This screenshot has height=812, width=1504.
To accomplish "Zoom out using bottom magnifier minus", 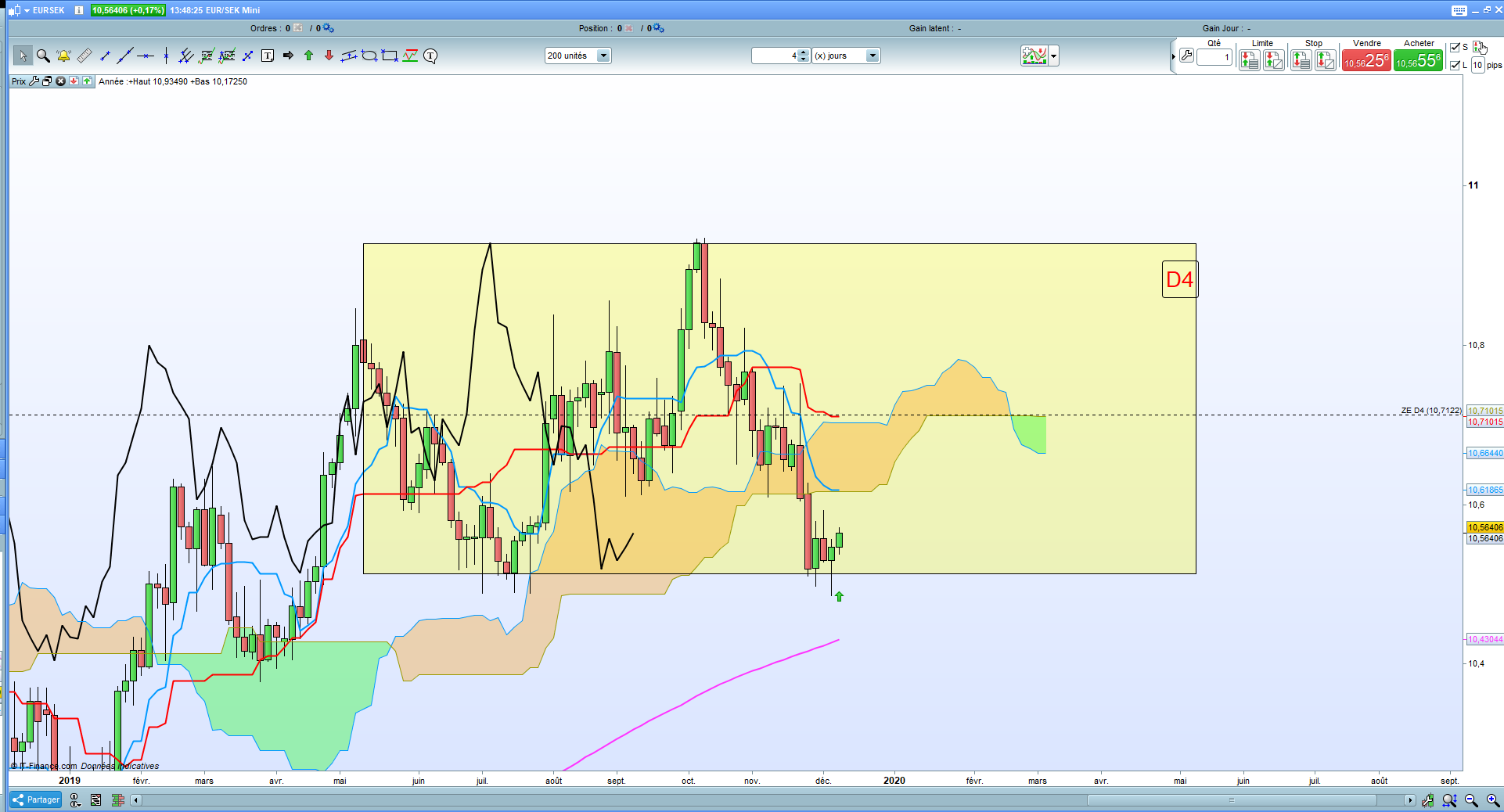I will [x=1471, y=800].
